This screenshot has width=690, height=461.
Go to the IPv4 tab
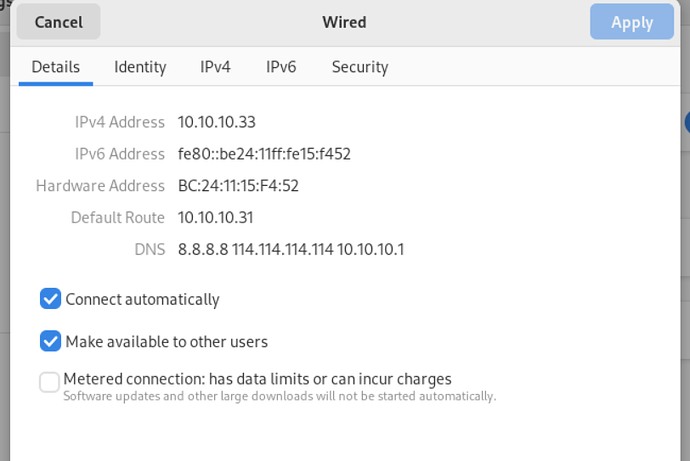tap(215, 67)
